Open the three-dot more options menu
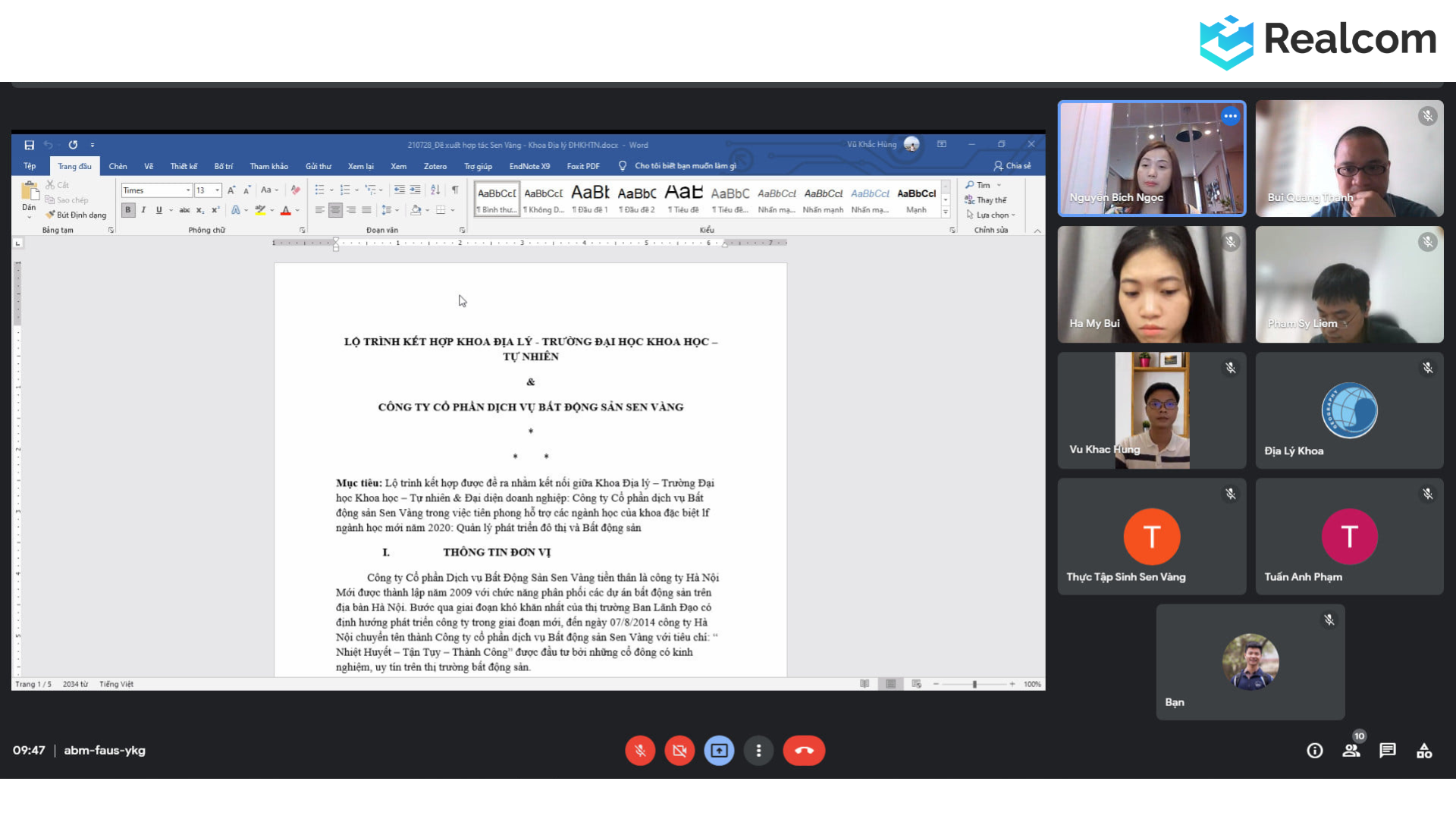 [x=758, y=751]
